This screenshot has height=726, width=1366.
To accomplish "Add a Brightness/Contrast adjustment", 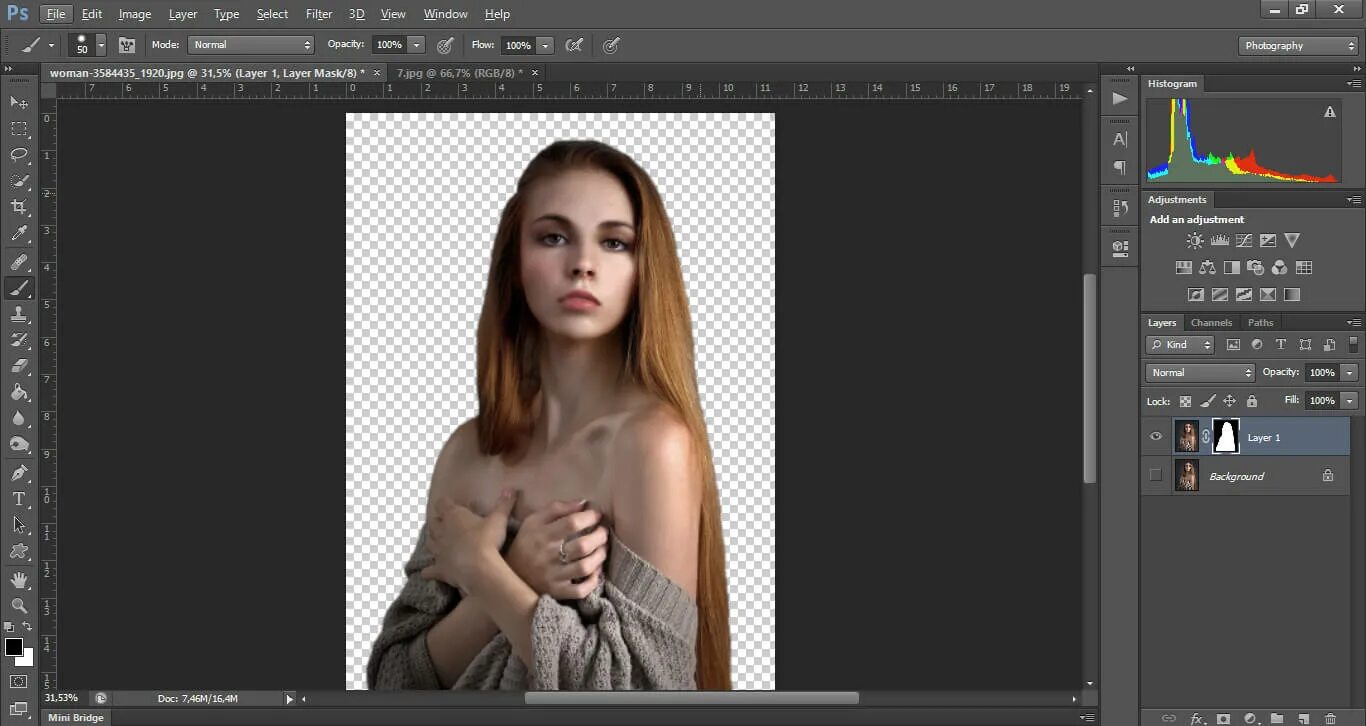I will [x=1195, y=240].
